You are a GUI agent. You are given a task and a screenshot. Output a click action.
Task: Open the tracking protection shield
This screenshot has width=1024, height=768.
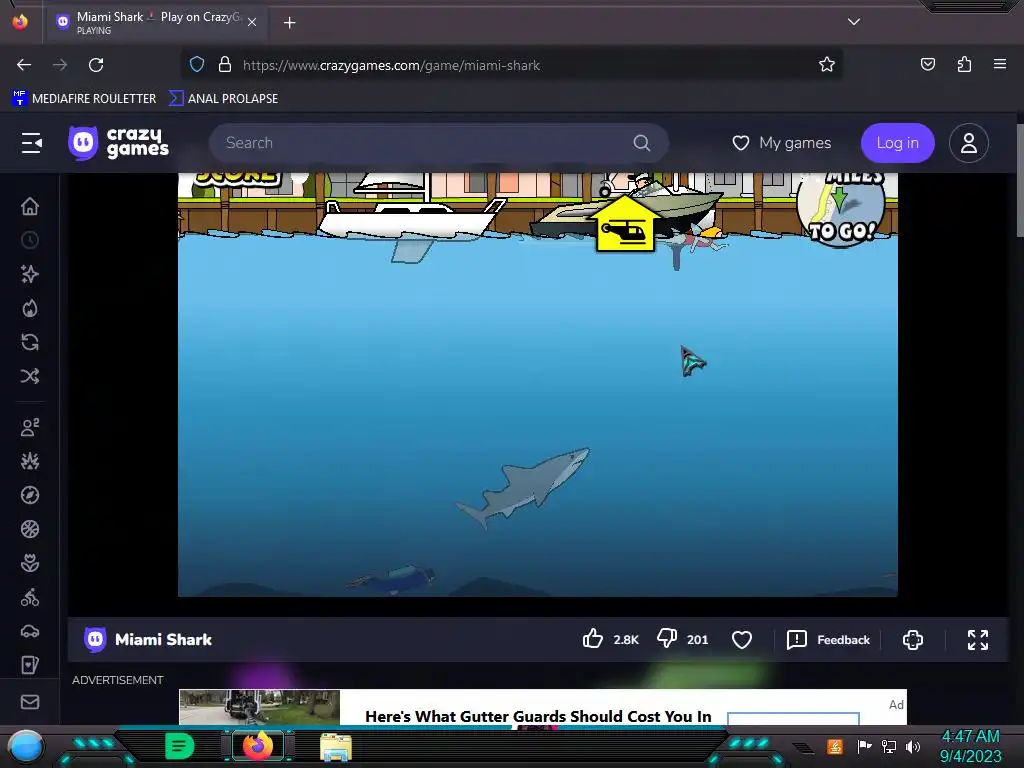197,65
